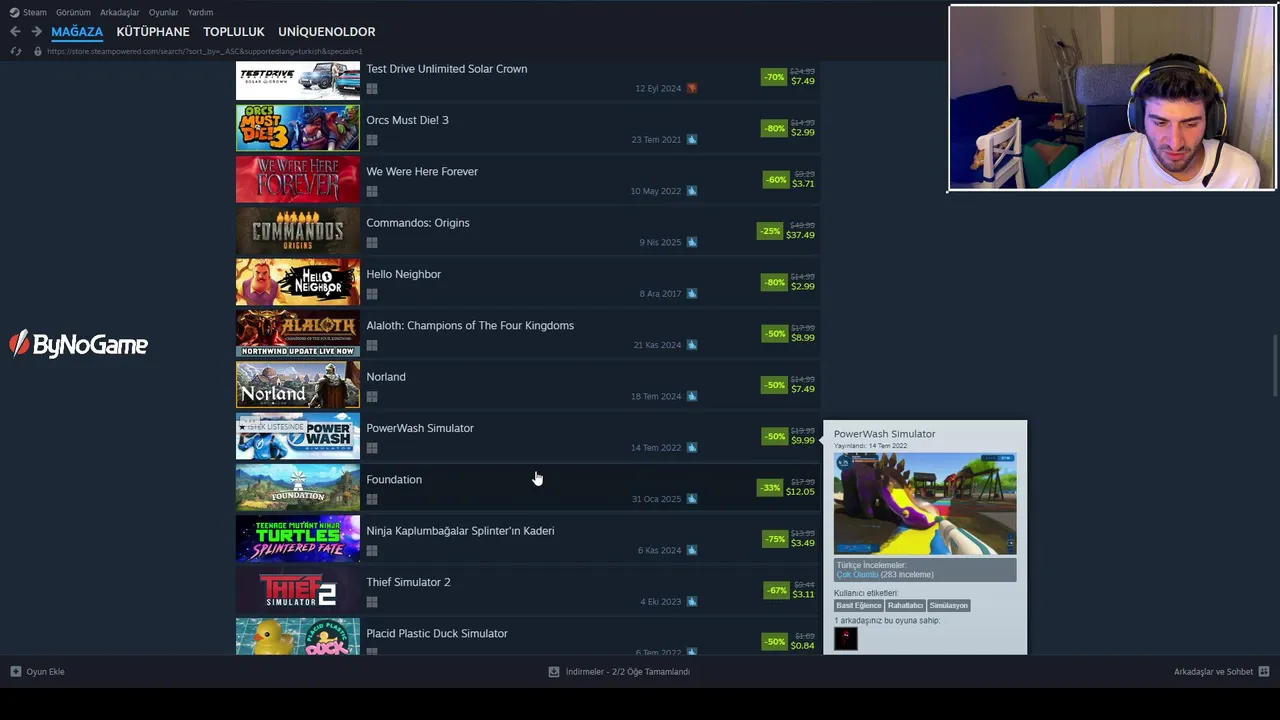This screenshot has width=1280, height=720.
Task: Open the Arkadaşlar menu
Action: pos(120,12)
